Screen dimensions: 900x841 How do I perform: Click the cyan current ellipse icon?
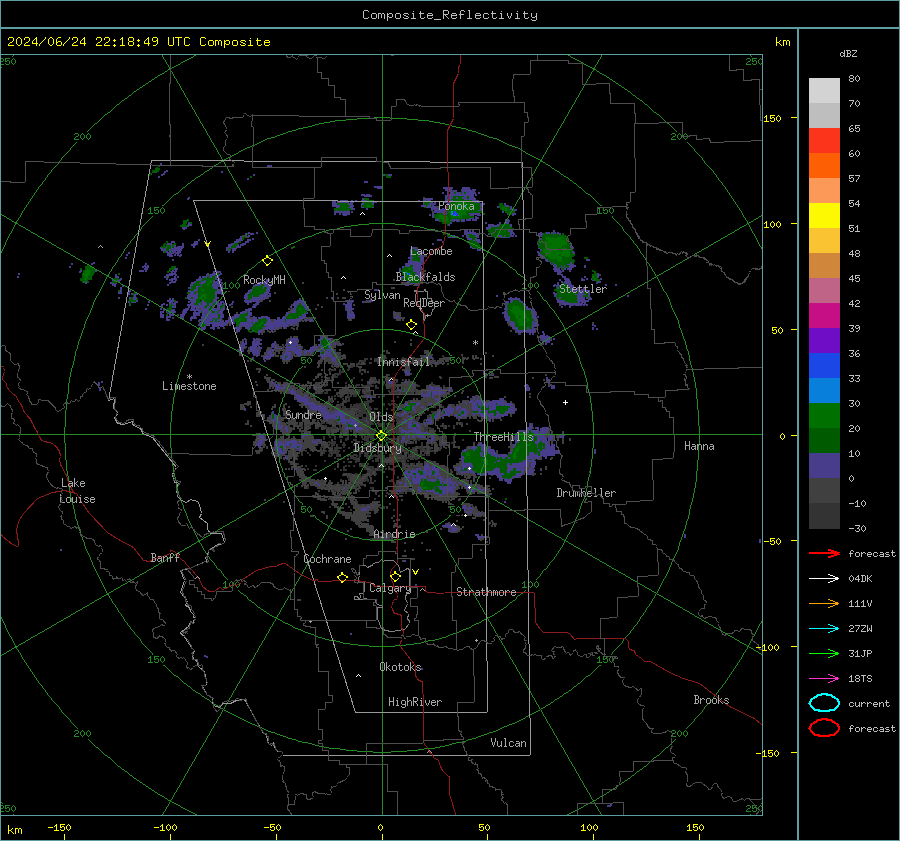(x=824, y=703)
